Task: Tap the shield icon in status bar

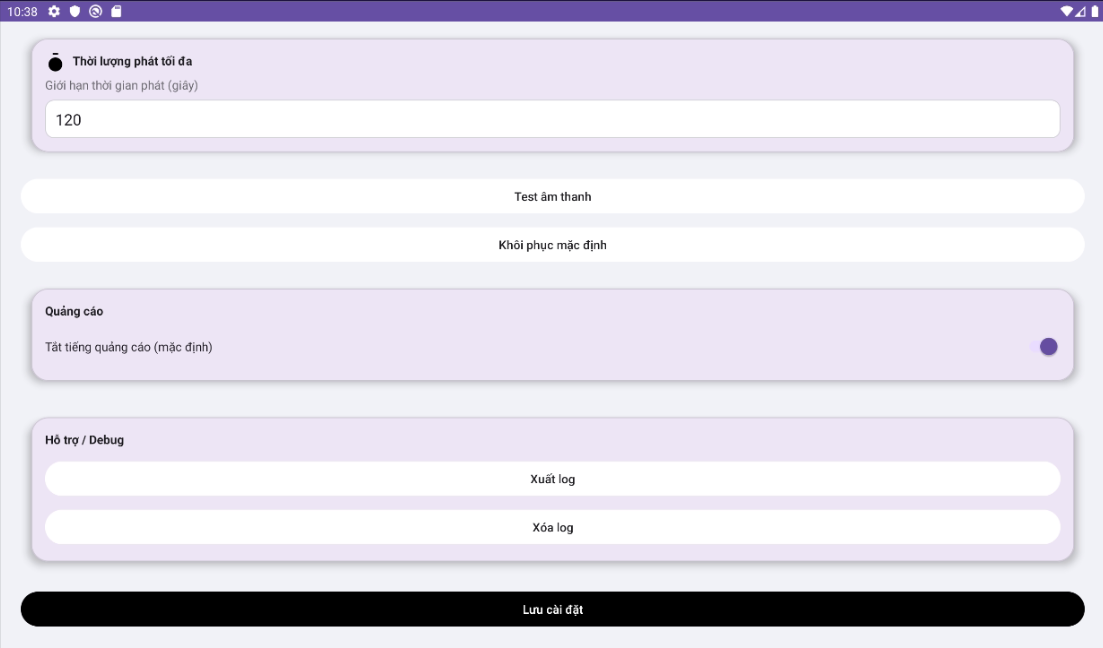Action: click(74, 11)
